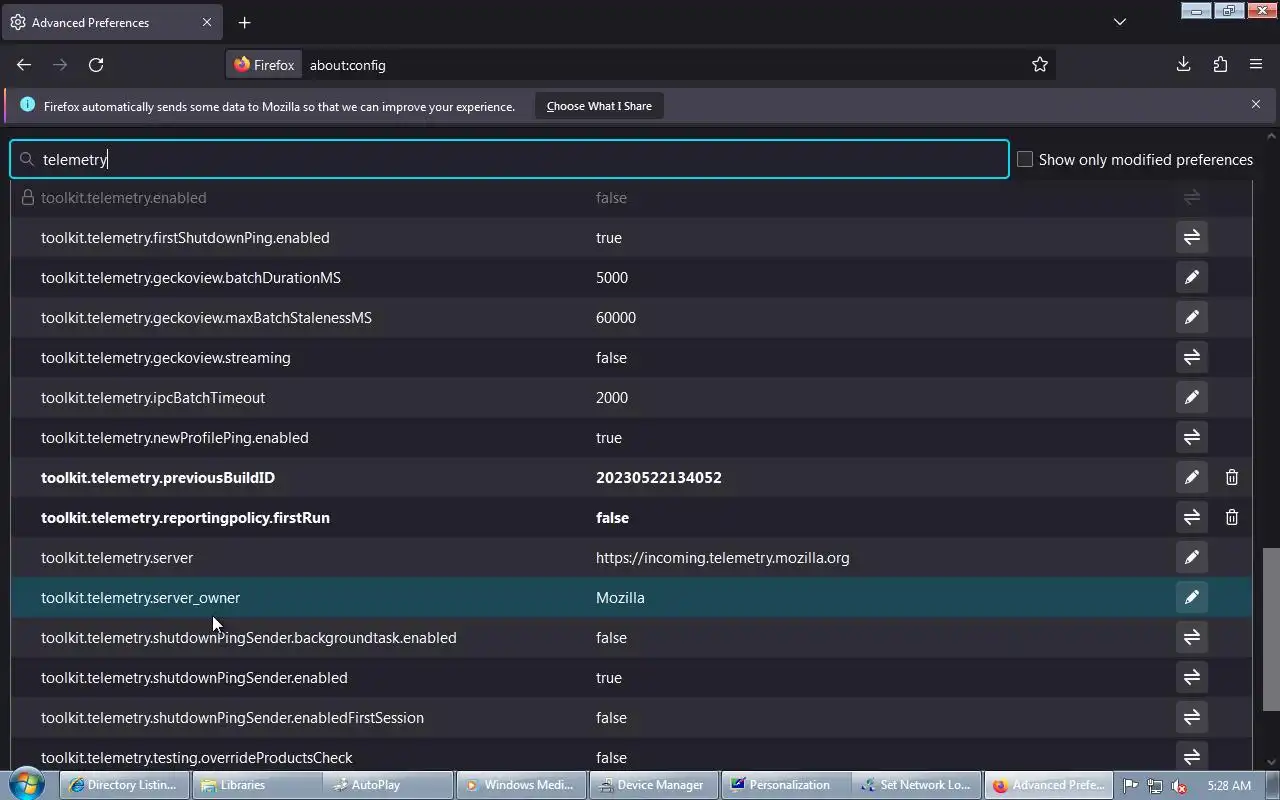
Task: Switch to AutoPlay taskbar window
Action: [x=388, y=785]
